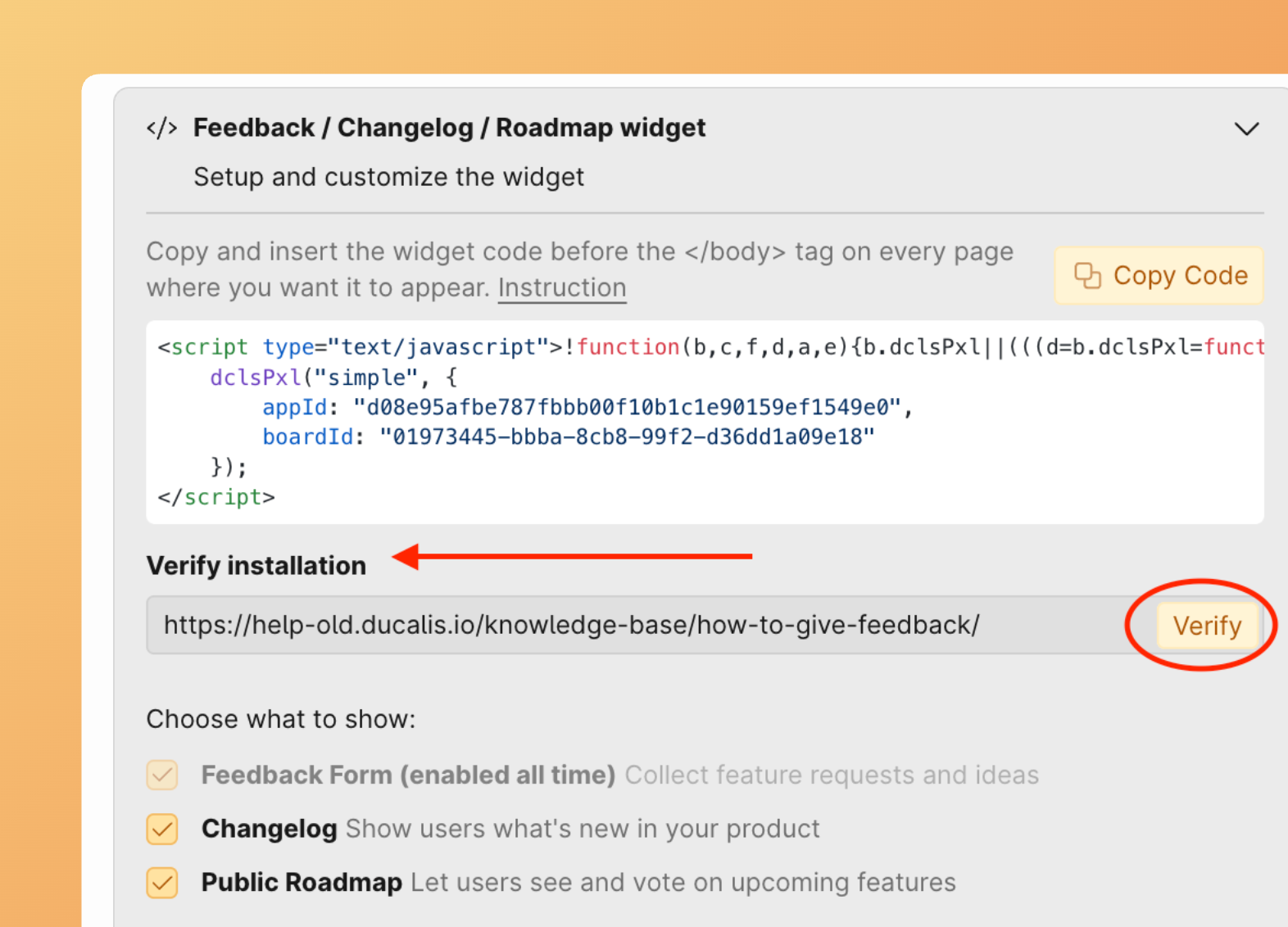Toggle the Changelog checkbox
This screenshot has height=927, width=1288.
point(162,829)
